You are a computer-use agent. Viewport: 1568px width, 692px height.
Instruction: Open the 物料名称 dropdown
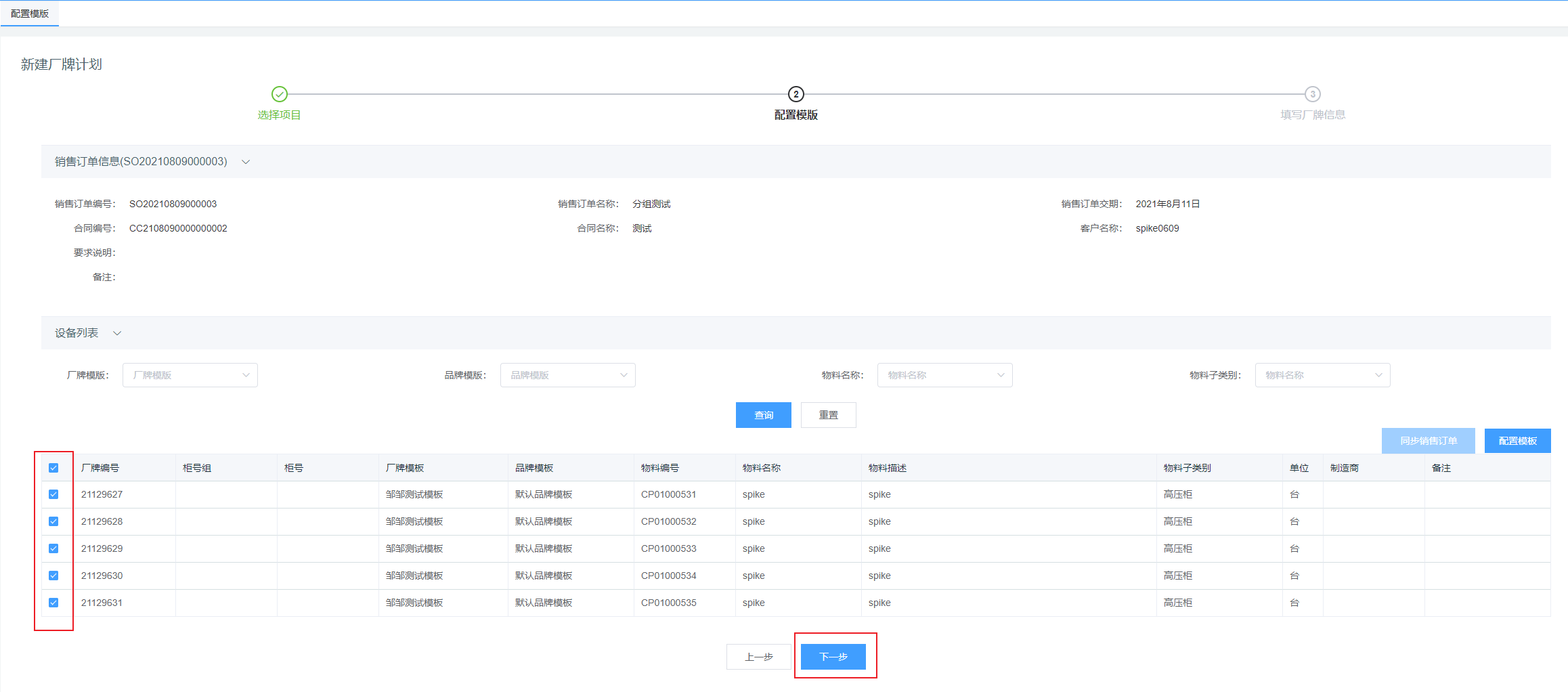point(944,375)
